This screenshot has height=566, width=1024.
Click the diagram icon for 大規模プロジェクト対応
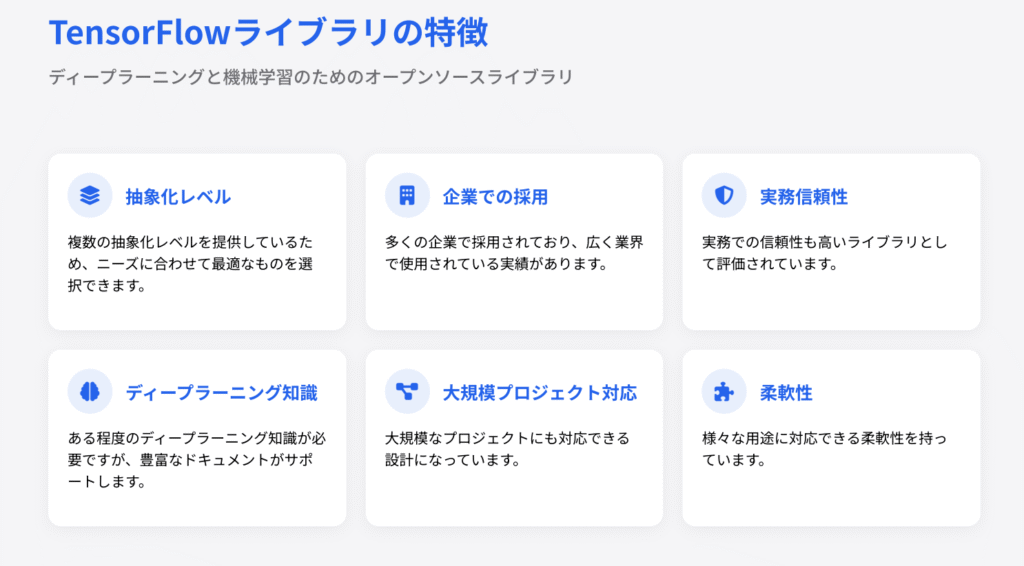(407, 391)
